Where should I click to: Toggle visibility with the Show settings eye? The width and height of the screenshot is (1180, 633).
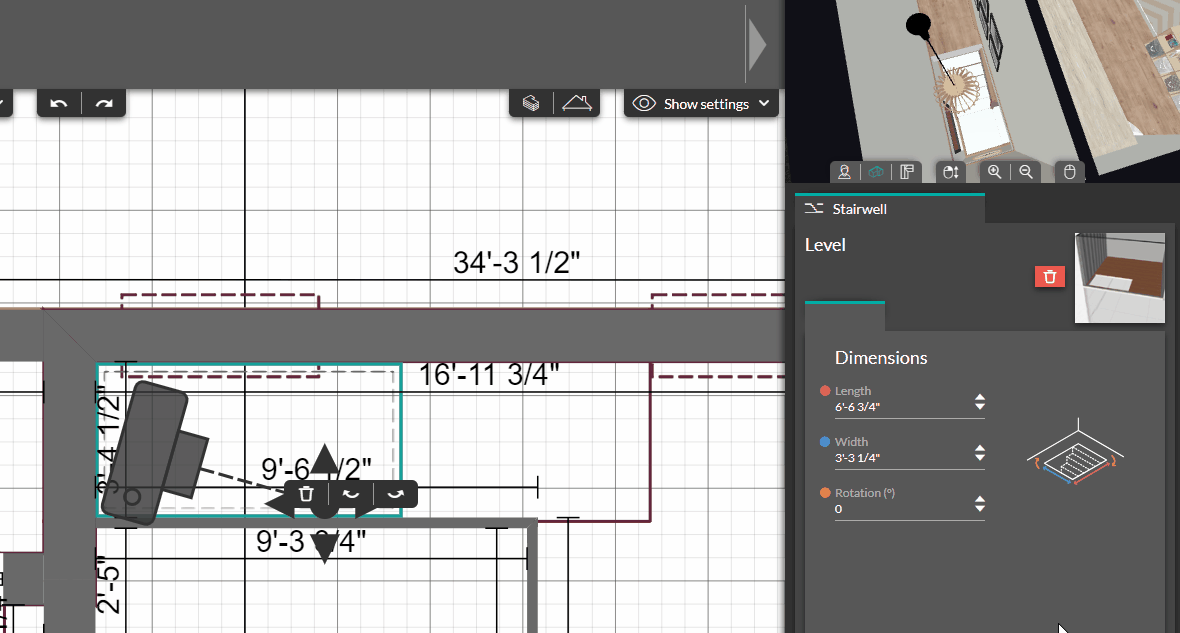(644, 103)
